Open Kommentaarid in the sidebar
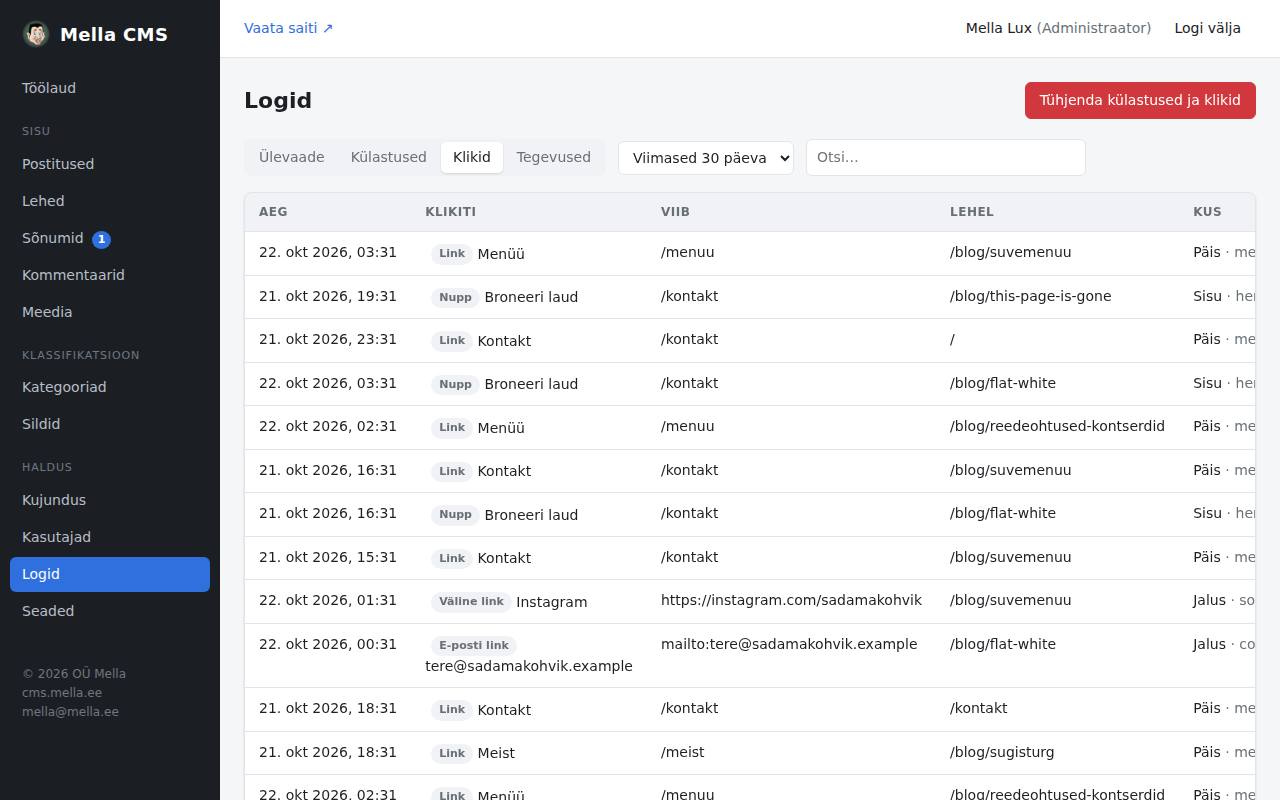This screenshot has height=800, width=1280. tap(110, 275)
